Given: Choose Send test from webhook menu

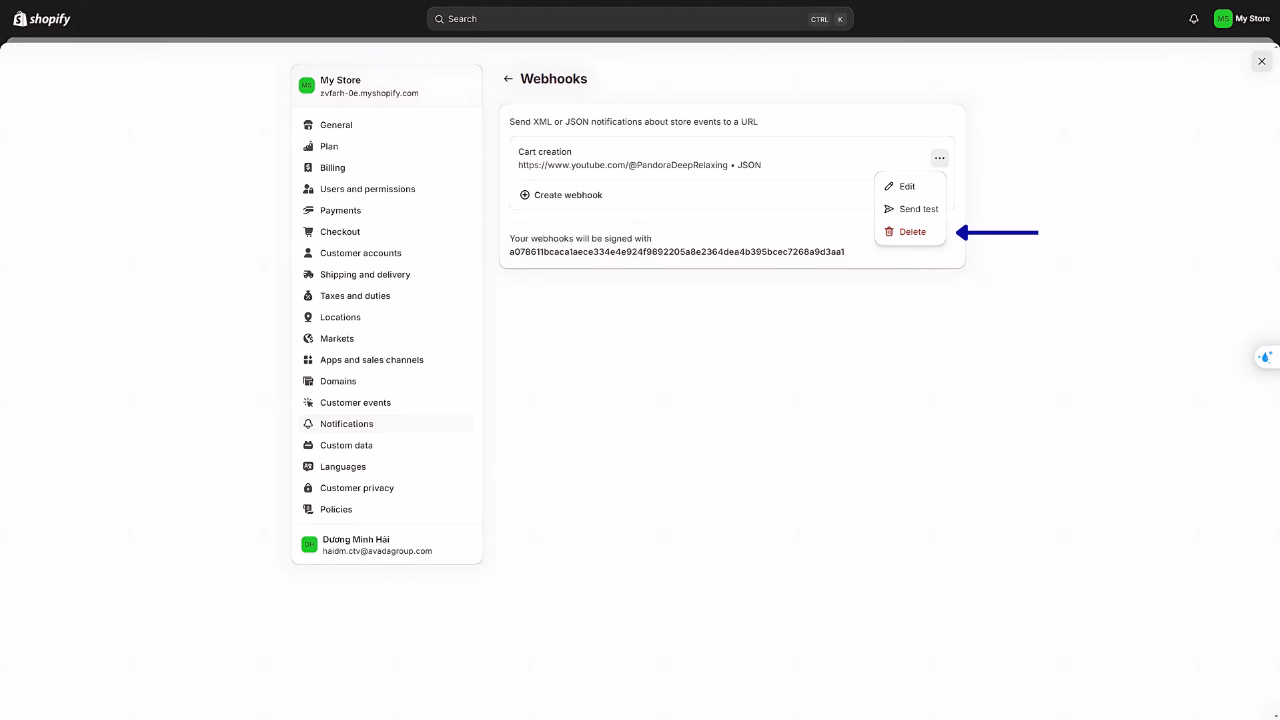Looking at the screenshot, I should pos(909,209).
